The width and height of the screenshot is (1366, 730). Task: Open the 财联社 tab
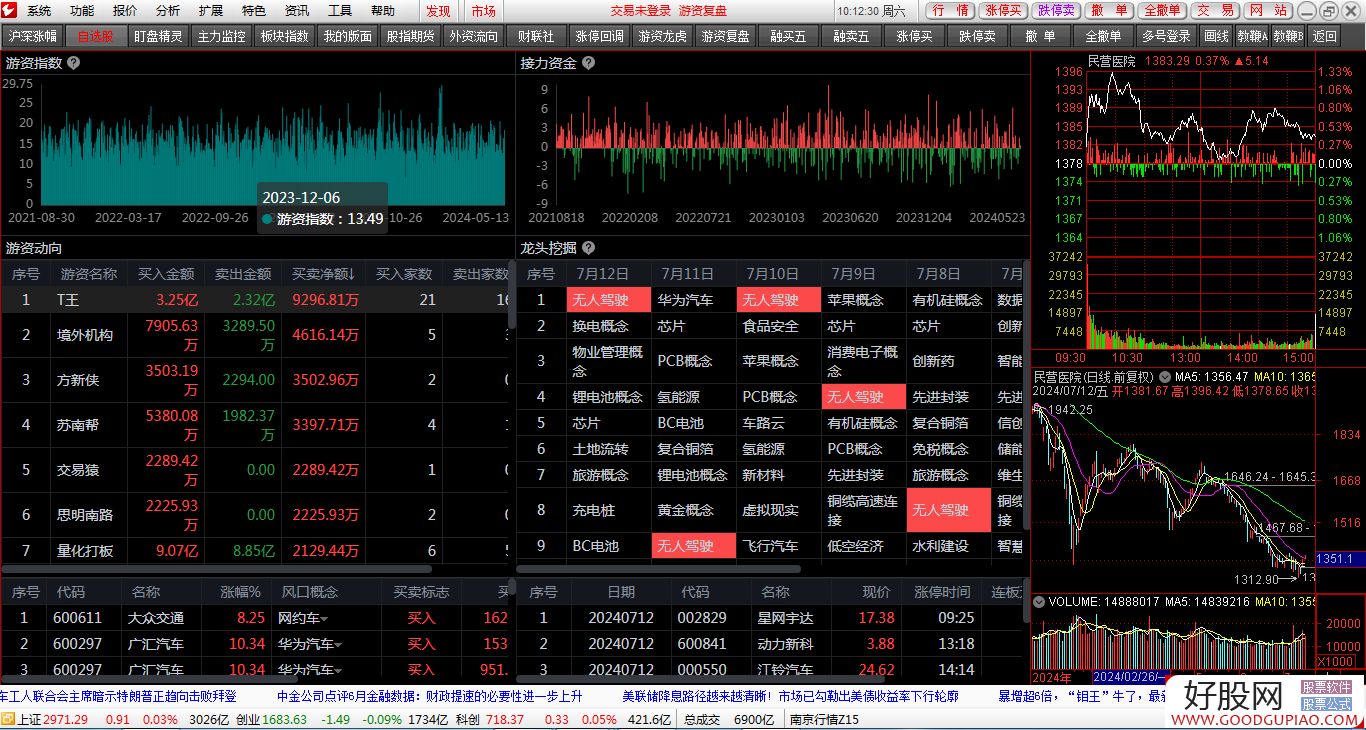[537, 36]
